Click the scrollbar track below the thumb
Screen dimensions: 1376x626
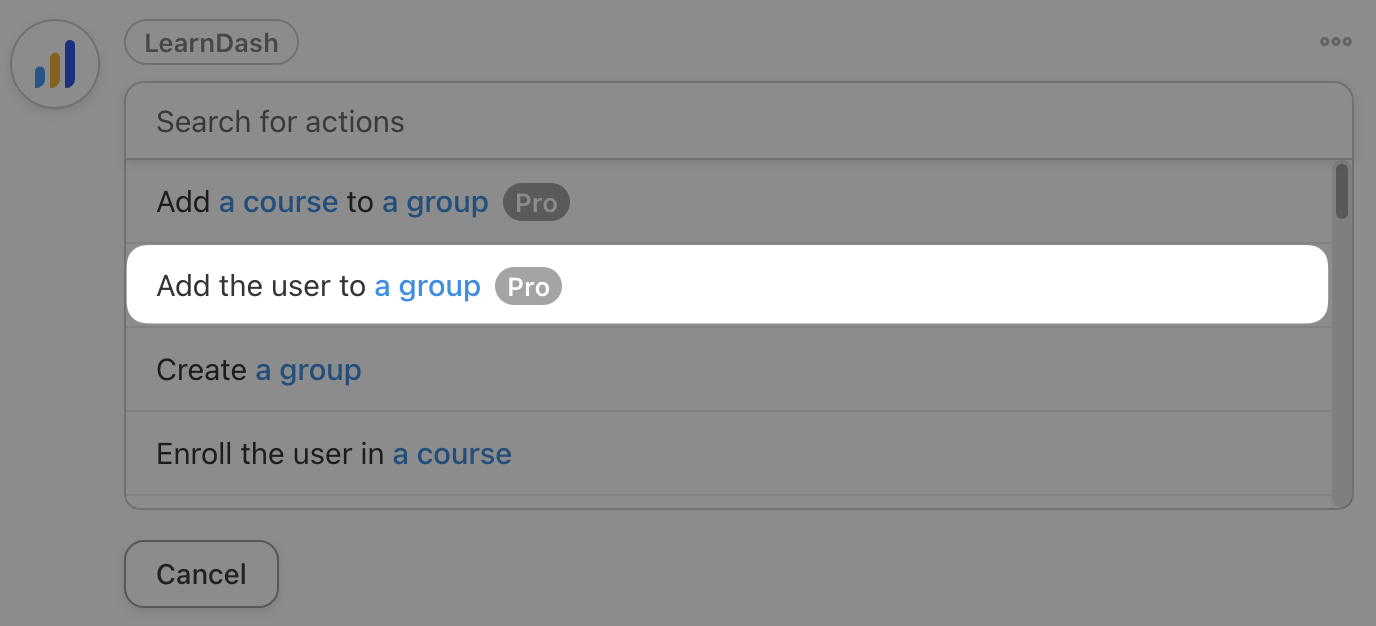click(1341, 380)
